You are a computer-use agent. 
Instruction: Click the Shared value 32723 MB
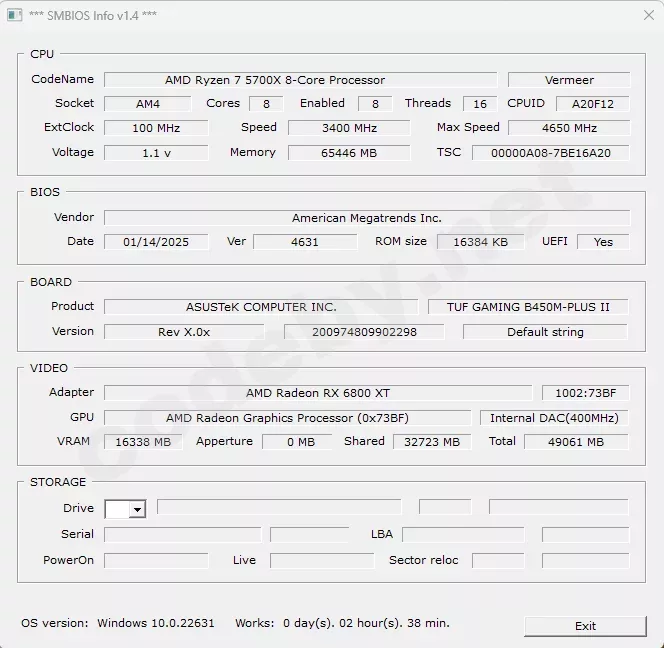[432, 442]
